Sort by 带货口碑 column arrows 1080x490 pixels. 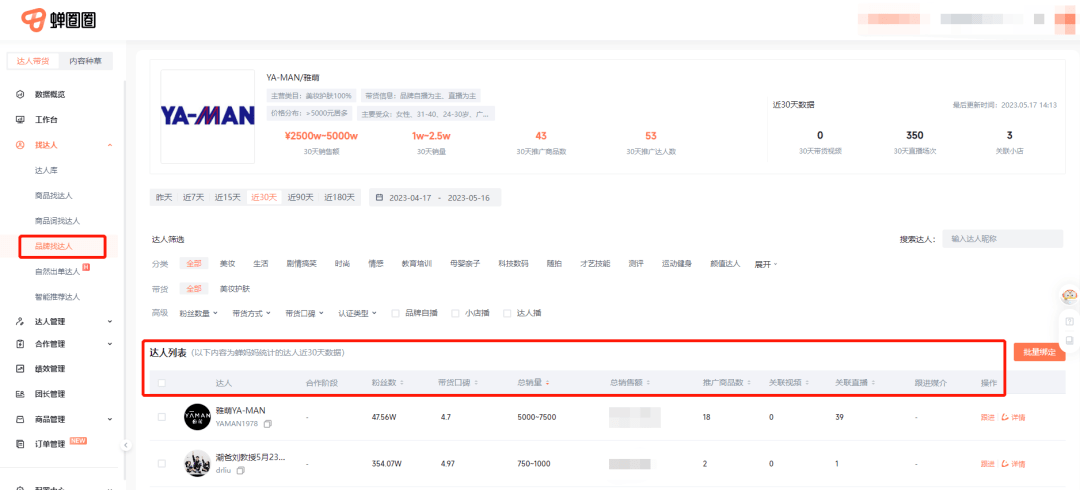(x=476, y=382)
